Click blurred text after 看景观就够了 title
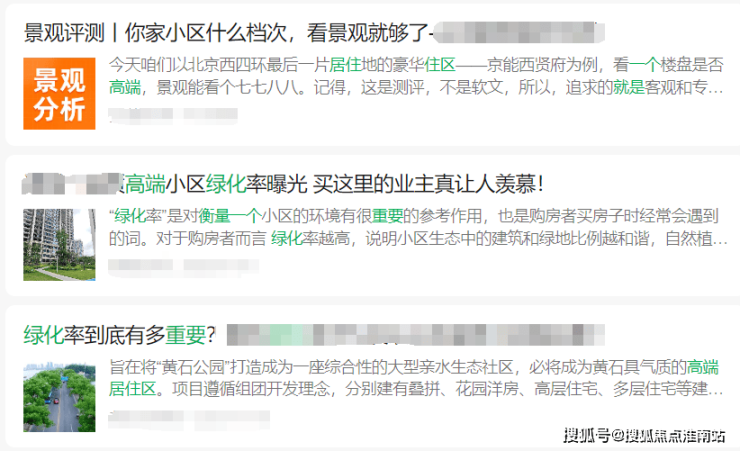This screenshot has width=740, height=451. 519,33
